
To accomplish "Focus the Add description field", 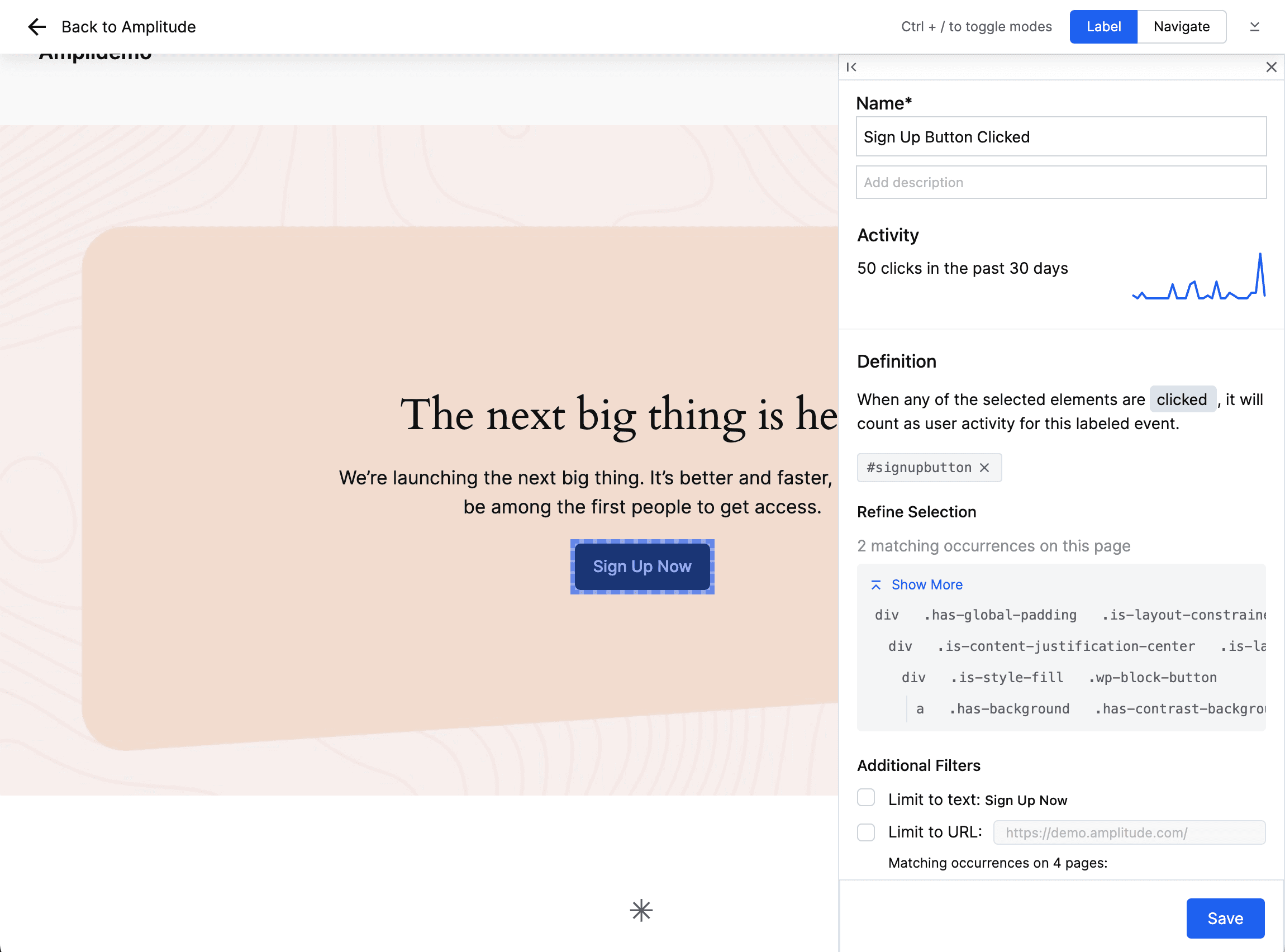I will click(1060, 182).
